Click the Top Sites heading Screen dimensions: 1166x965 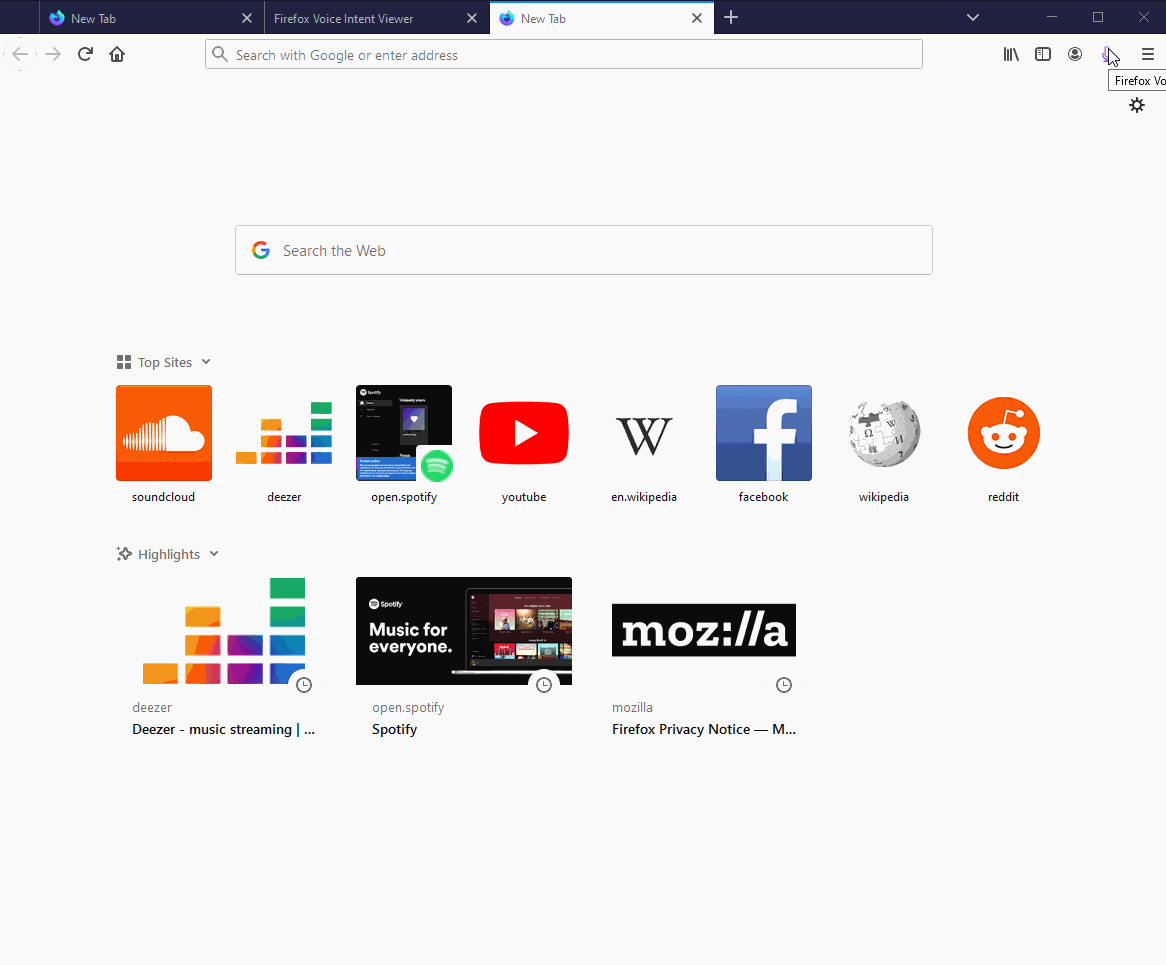[x=164, y=362]
